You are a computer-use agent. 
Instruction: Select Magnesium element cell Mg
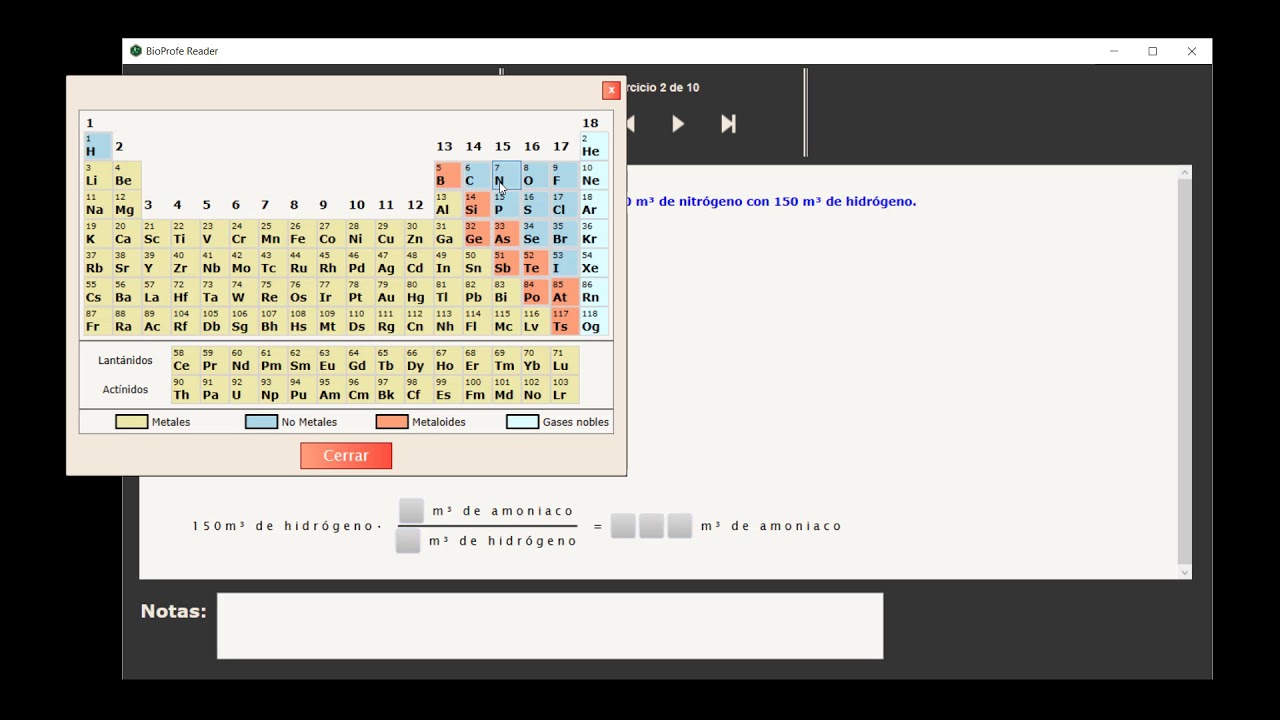pos(126,204)
